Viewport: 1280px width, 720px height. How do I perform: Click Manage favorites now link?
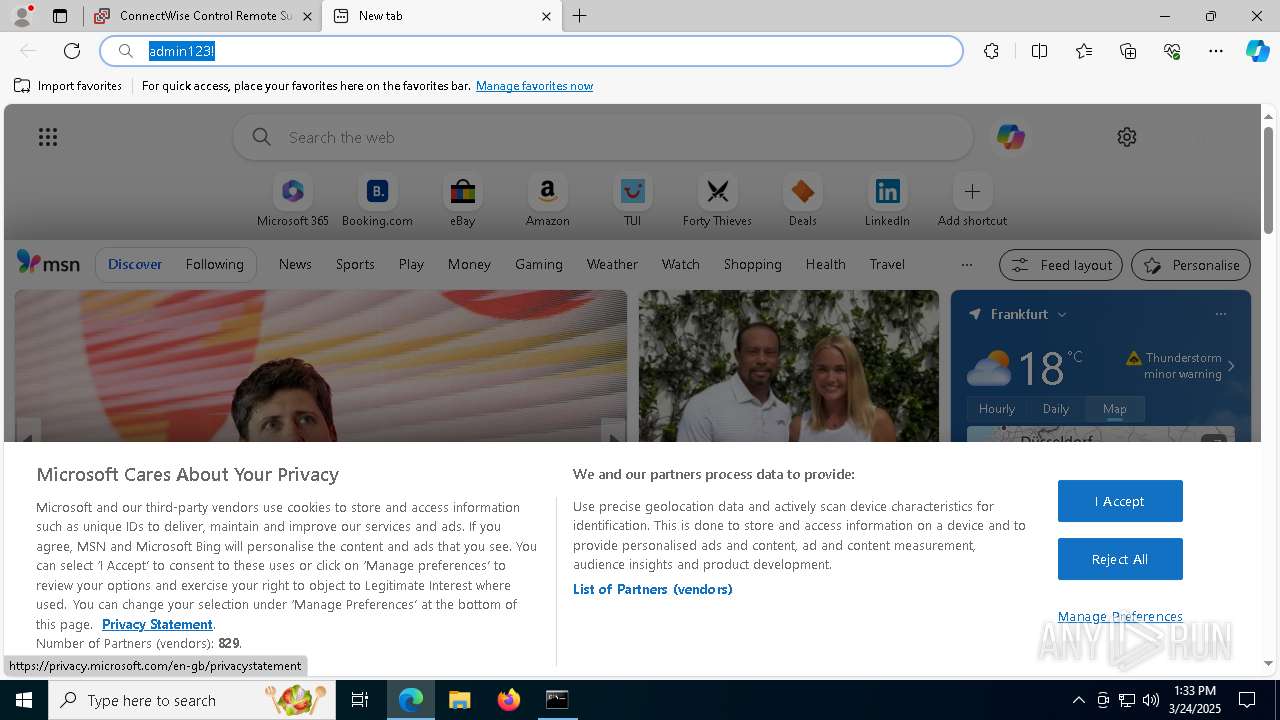[534, 86]
